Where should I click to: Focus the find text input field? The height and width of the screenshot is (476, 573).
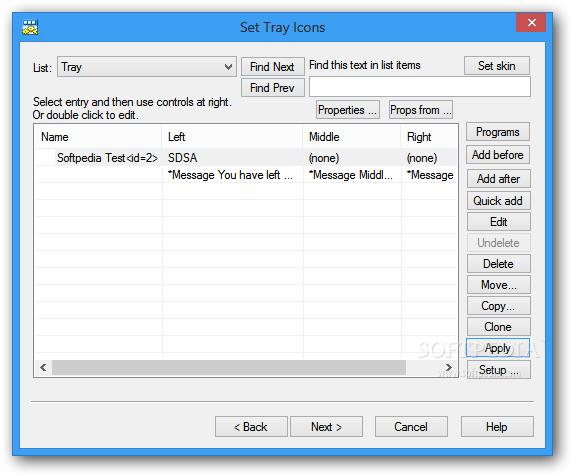coord(420,87)
